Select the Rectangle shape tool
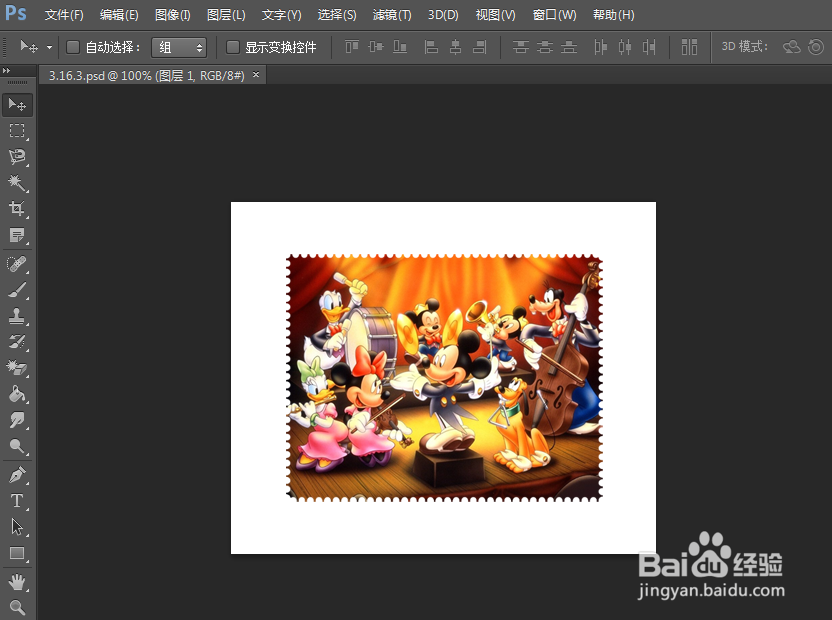Screen dimensions: 832x620 [x=18, y=553]
